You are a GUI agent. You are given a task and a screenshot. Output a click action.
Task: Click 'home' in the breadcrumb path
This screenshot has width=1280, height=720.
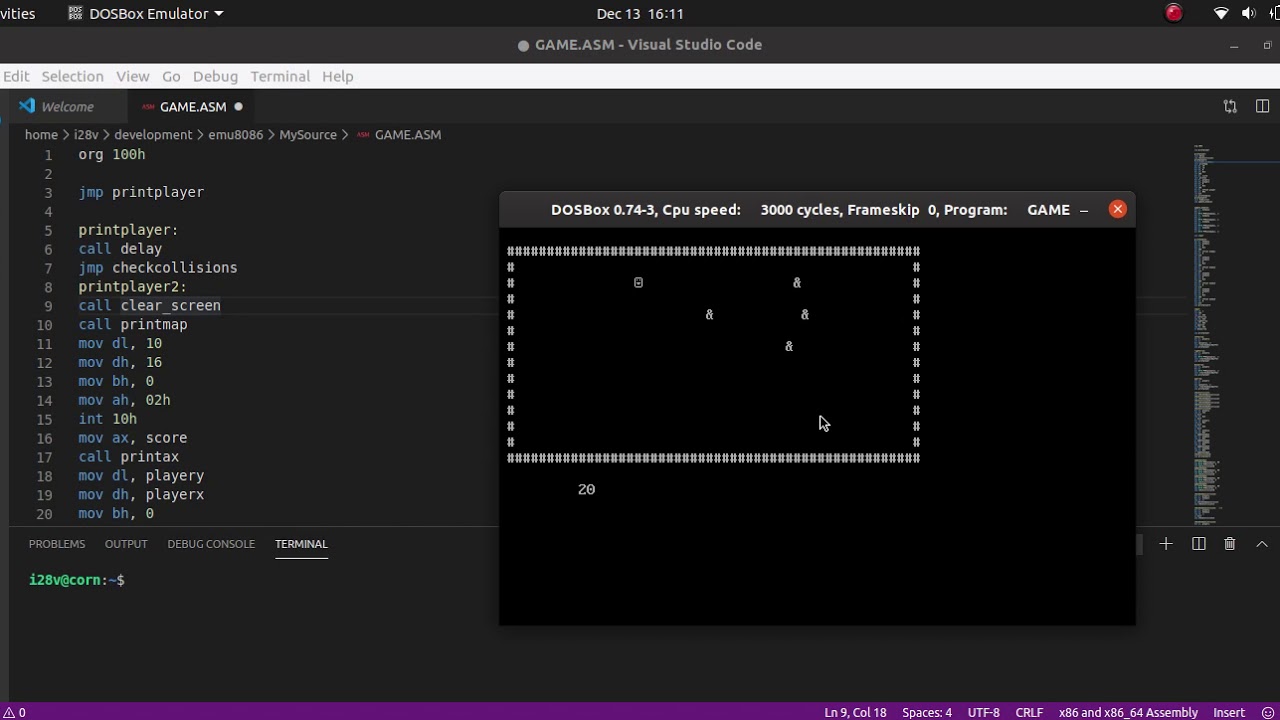tap(41, 134)
